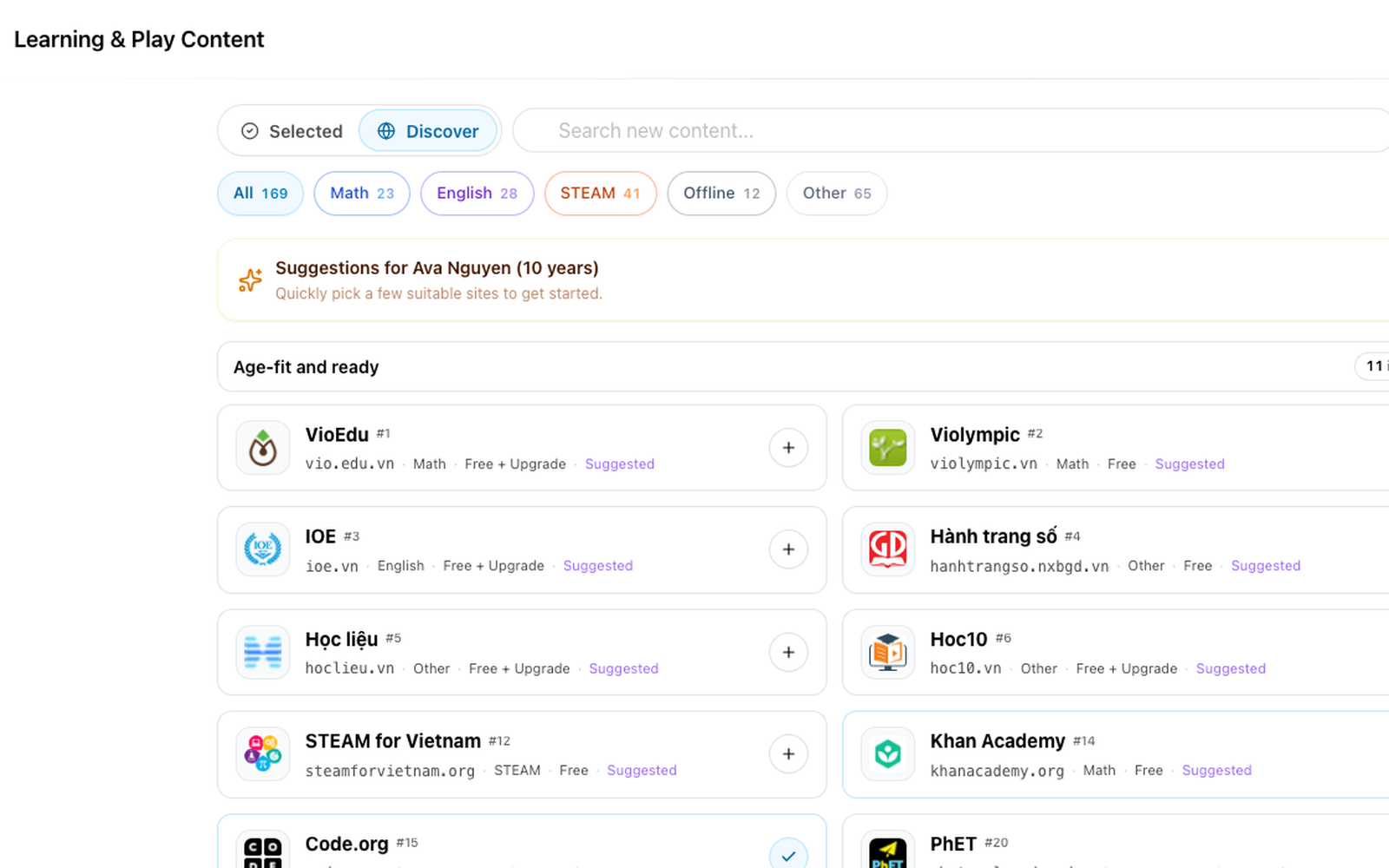Click the Hành trang số title
1389x868 pixels.
[993, 536]
